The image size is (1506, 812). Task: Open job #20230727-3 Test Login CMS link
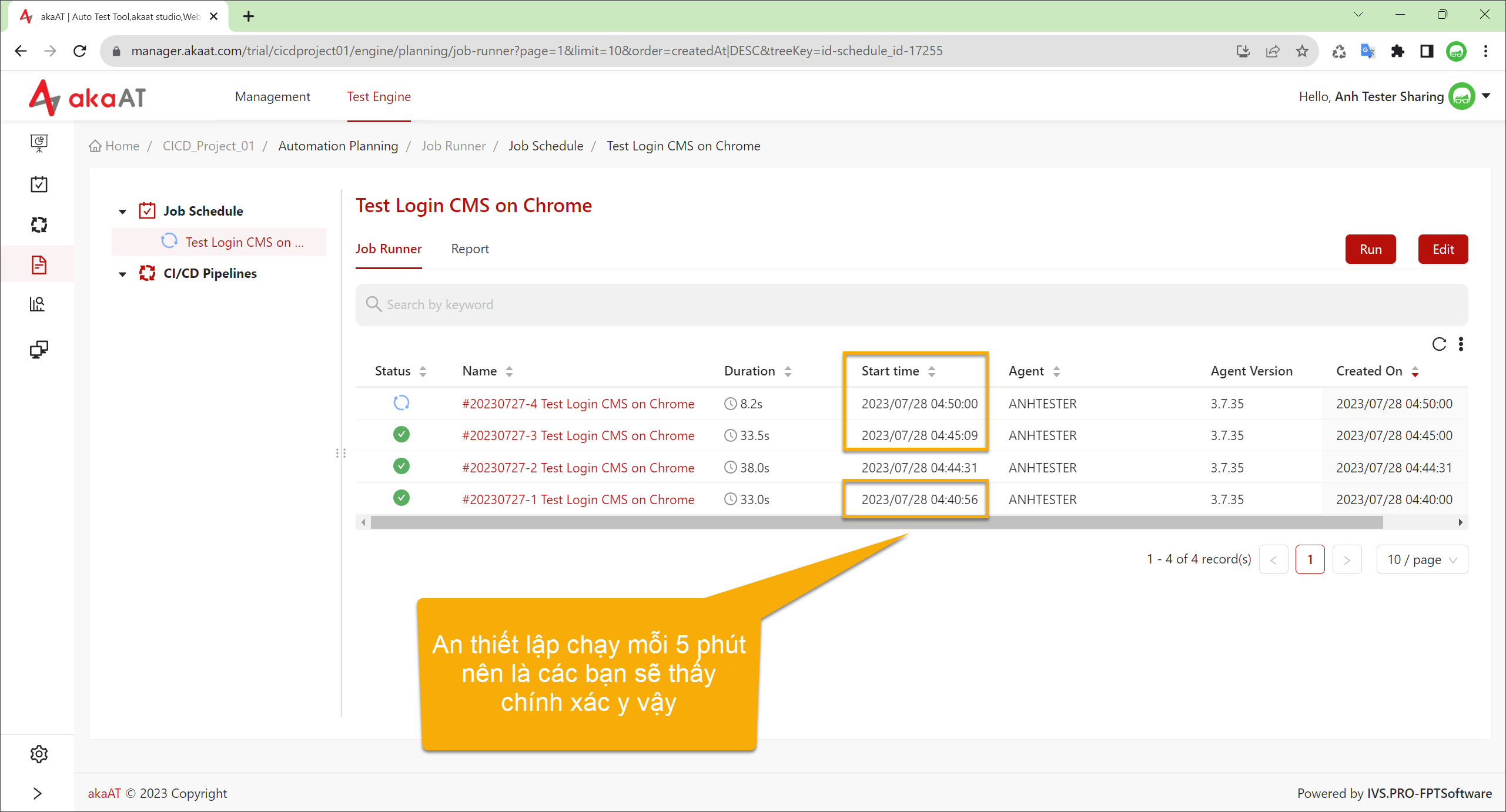point(578,435)
